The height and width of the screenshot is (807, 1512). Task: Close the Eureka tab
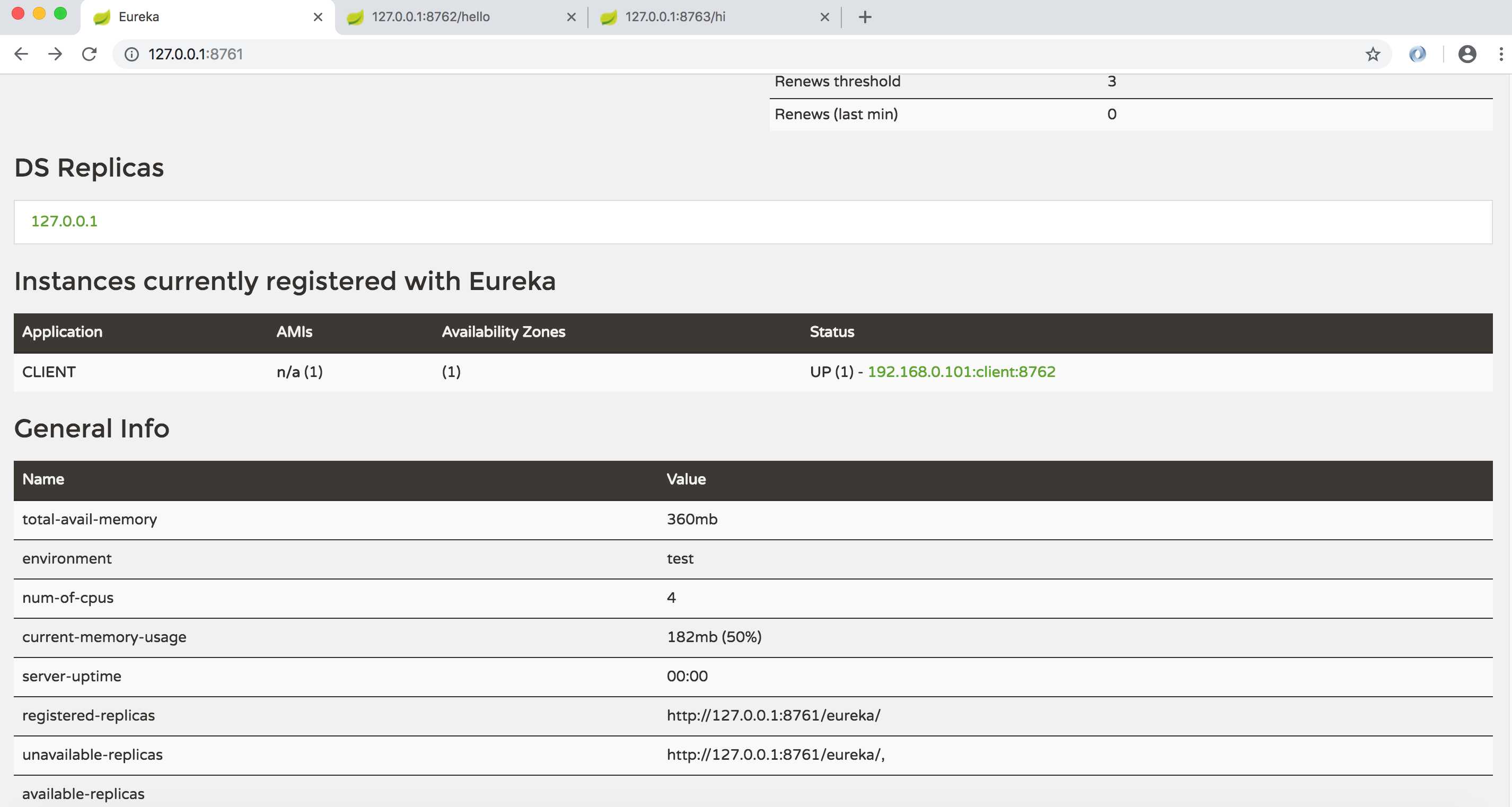(318, 17)
